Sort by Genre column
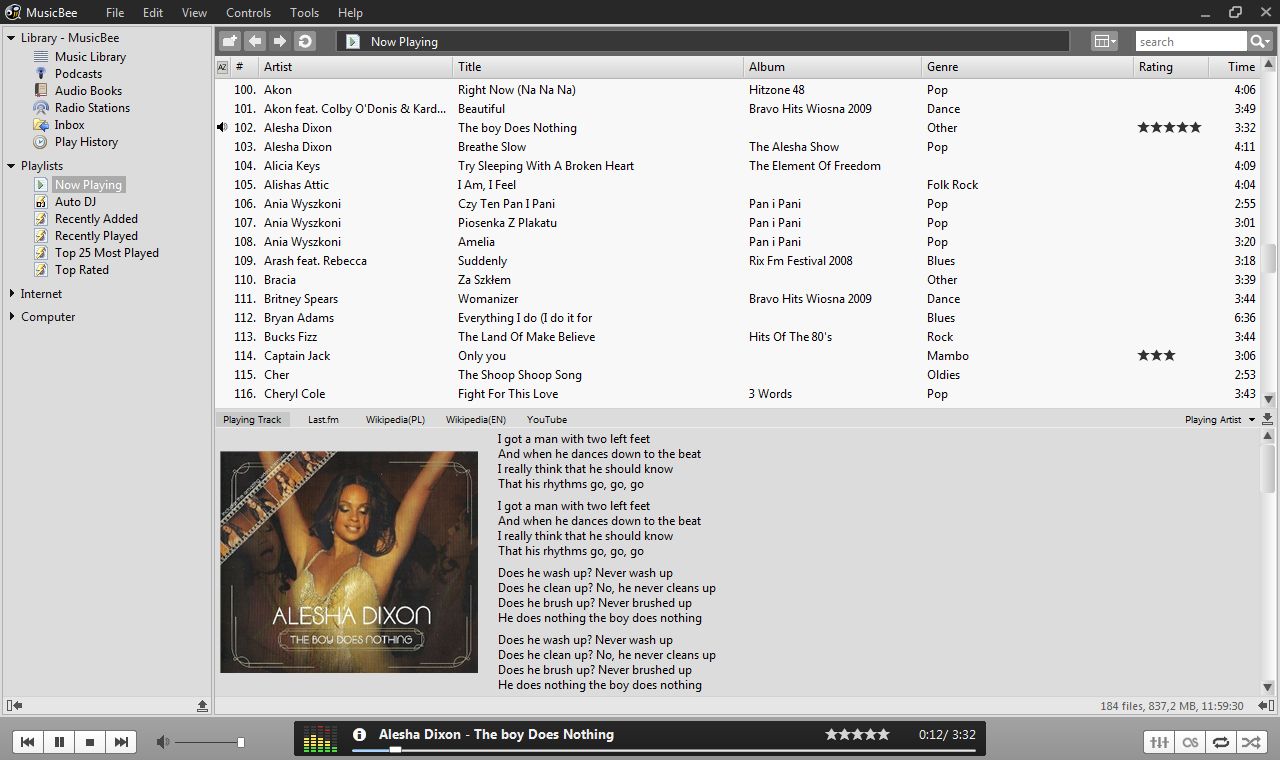This screenshot has height=760, width=1280. [1027, 67]
